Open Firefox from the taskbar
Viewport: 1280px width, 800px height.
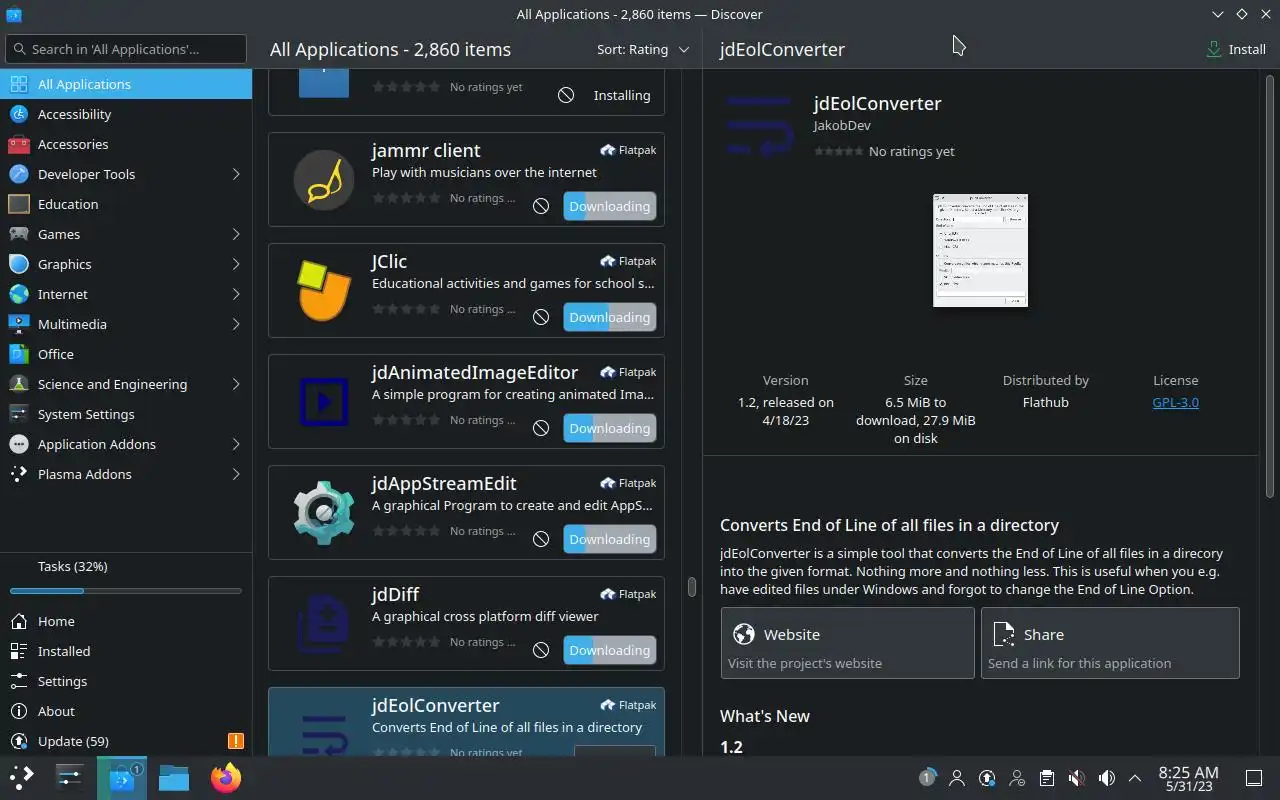(x=226, y=778)
